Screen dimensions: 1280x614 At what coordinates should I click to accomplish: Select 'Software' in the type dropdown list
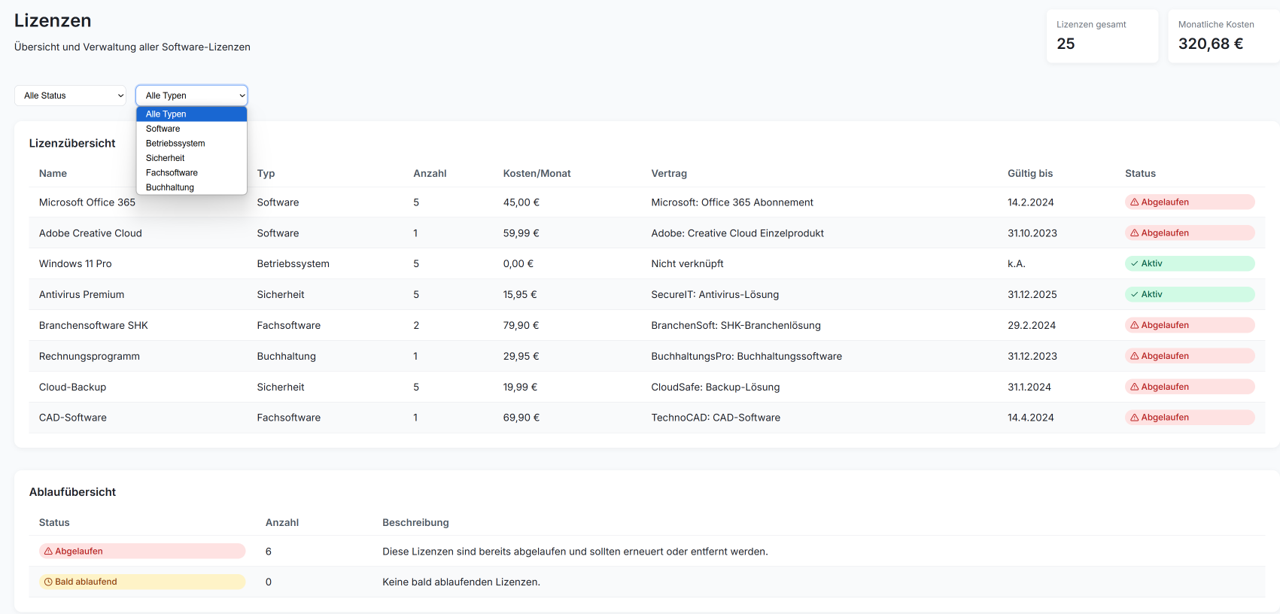[x=163, y=129]
